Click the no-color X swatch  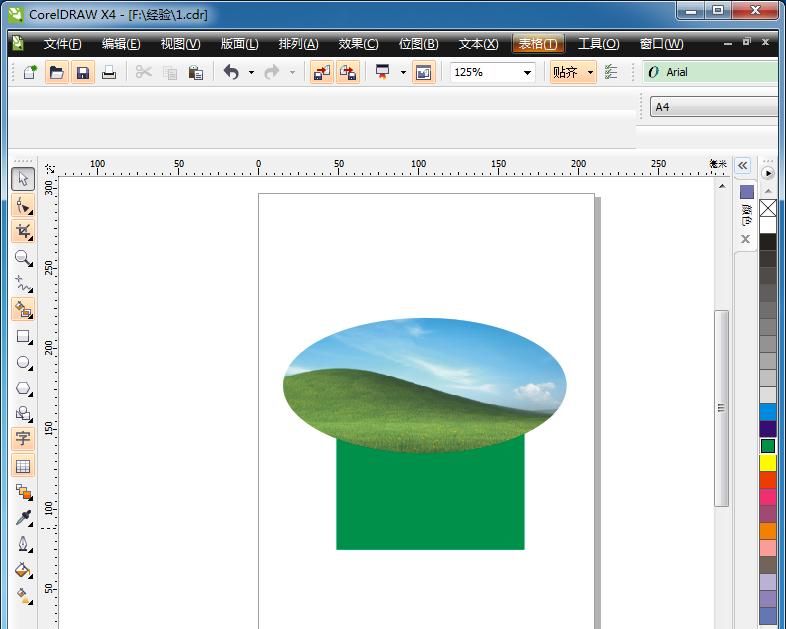click(x=767, y=208)
